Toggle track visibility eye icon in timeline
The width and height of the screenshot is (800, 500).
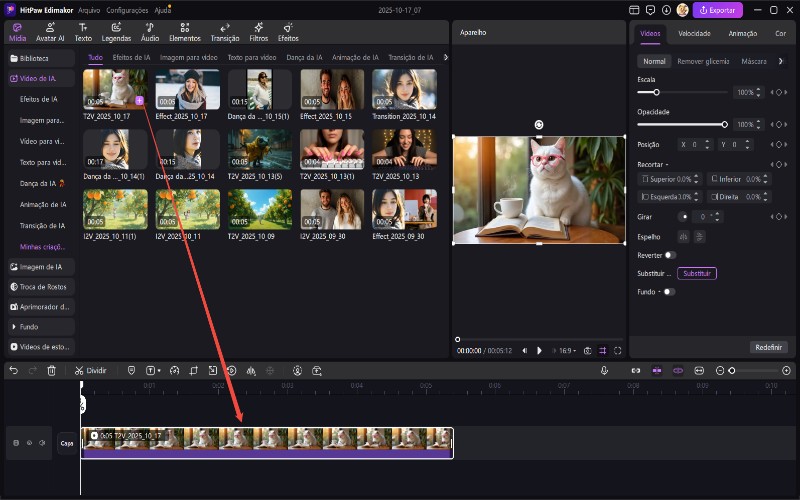(x=29, y=443)
